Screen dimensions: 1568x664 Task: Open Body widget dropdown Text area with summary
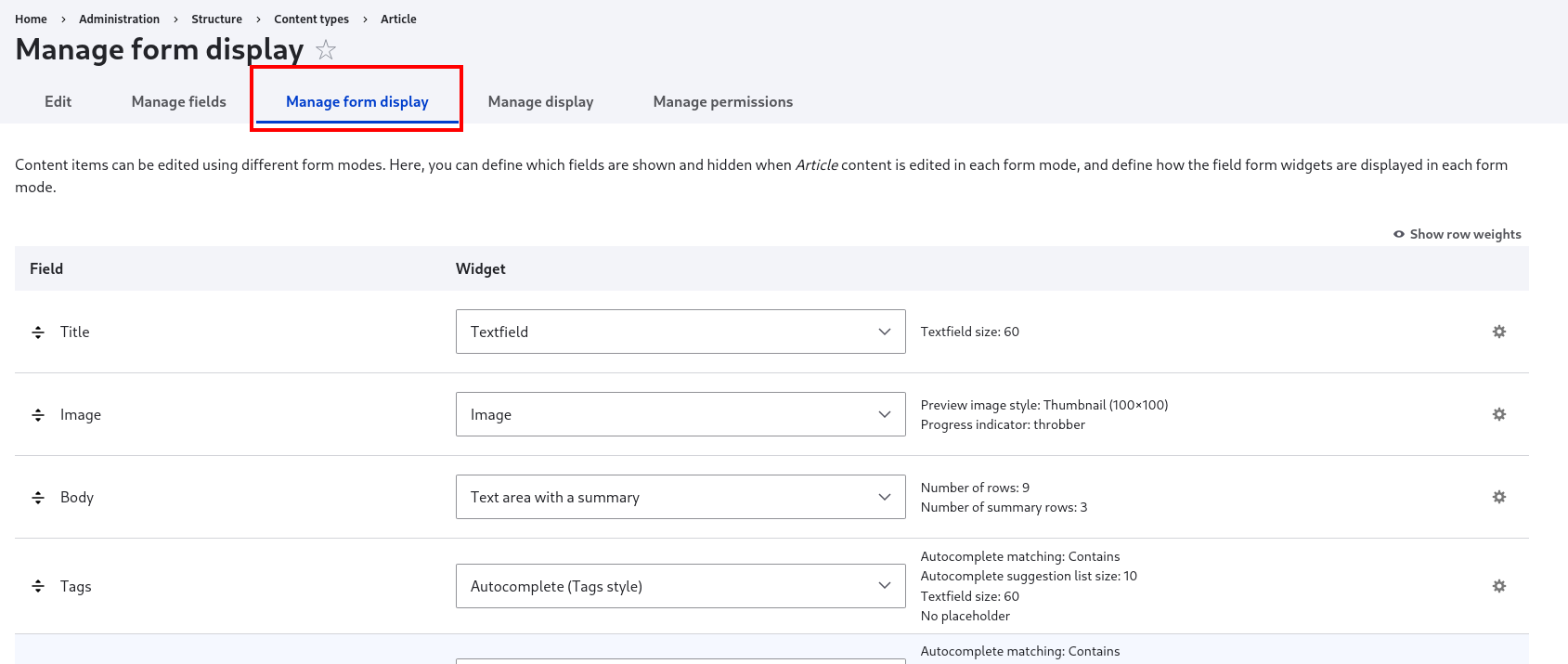click(x=680, y=497)
